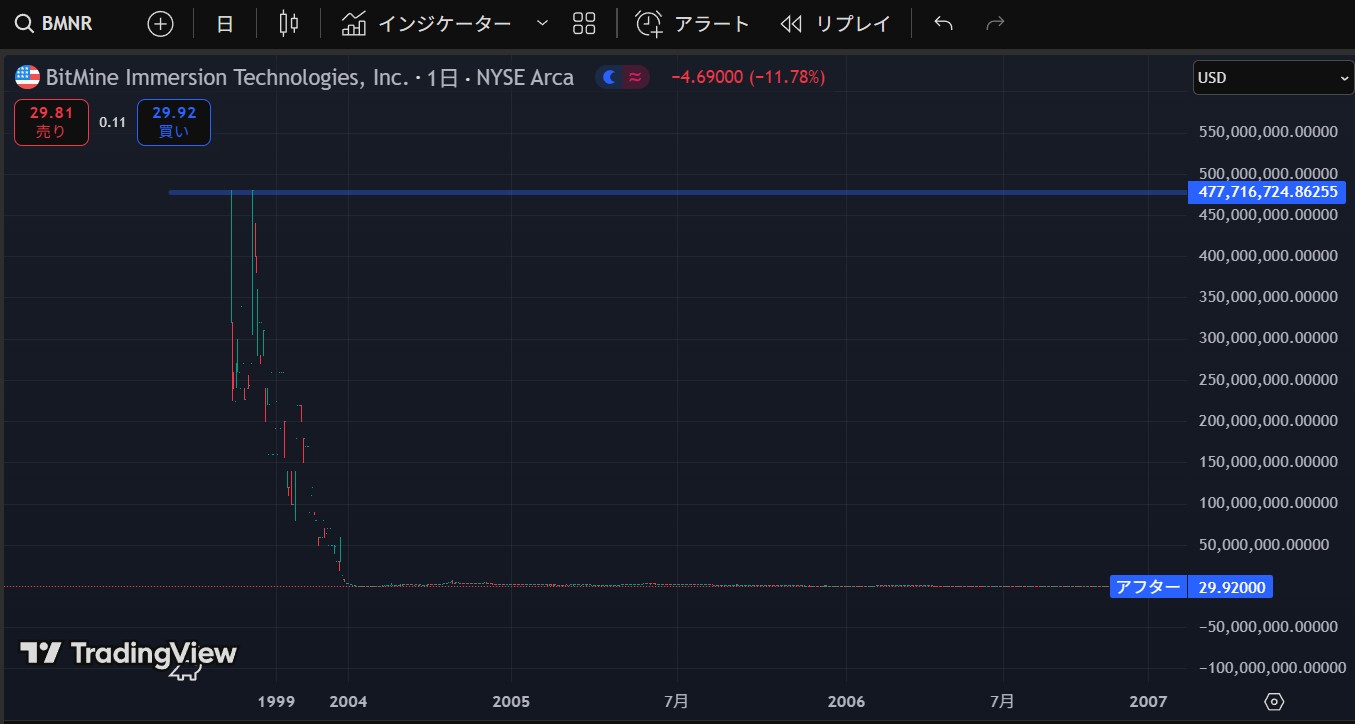
Task: Expand indicator favorites dropdown arrow
Action: (x=542, y=23)
